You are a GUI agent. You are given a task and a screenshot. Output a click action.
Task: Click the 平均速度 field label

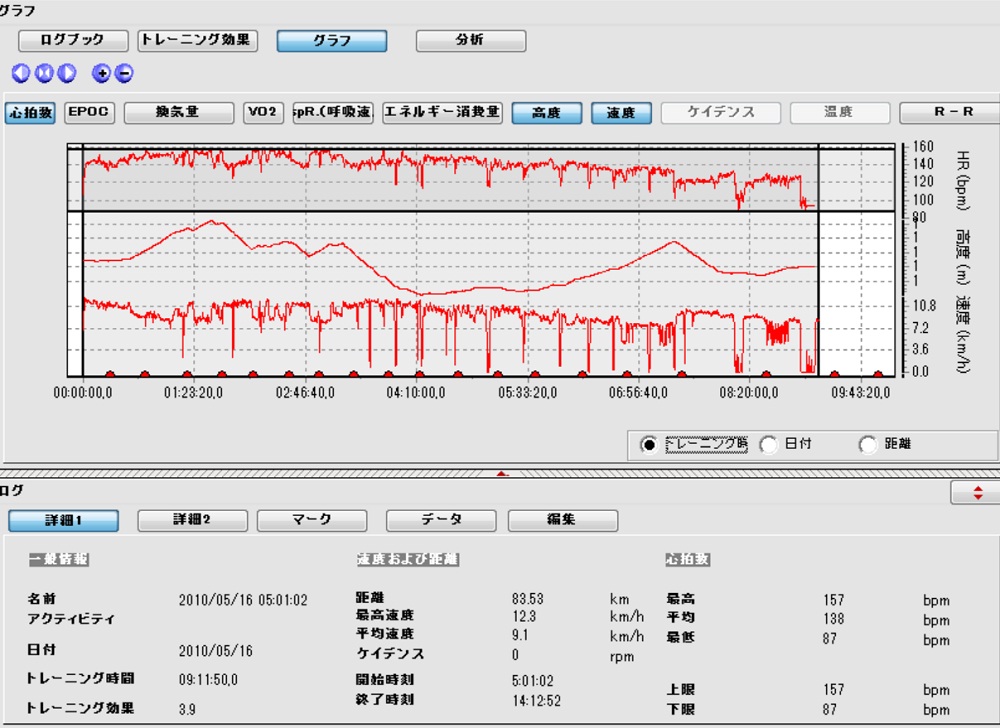coord(385,634)
